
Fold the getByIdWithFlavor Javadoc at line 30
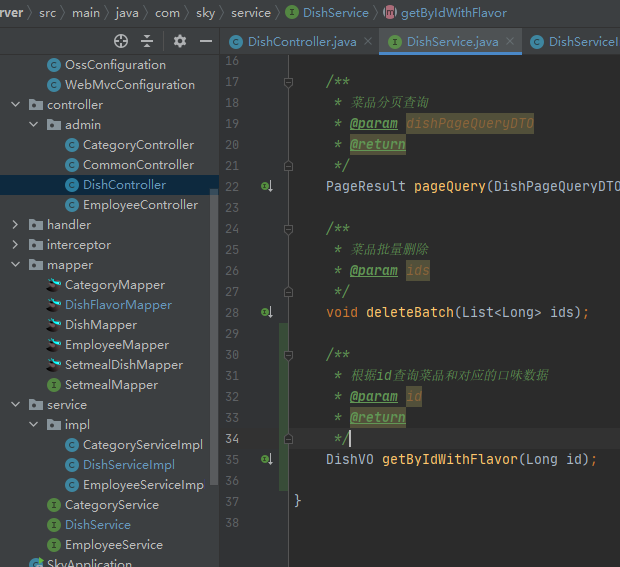(288, 355)
